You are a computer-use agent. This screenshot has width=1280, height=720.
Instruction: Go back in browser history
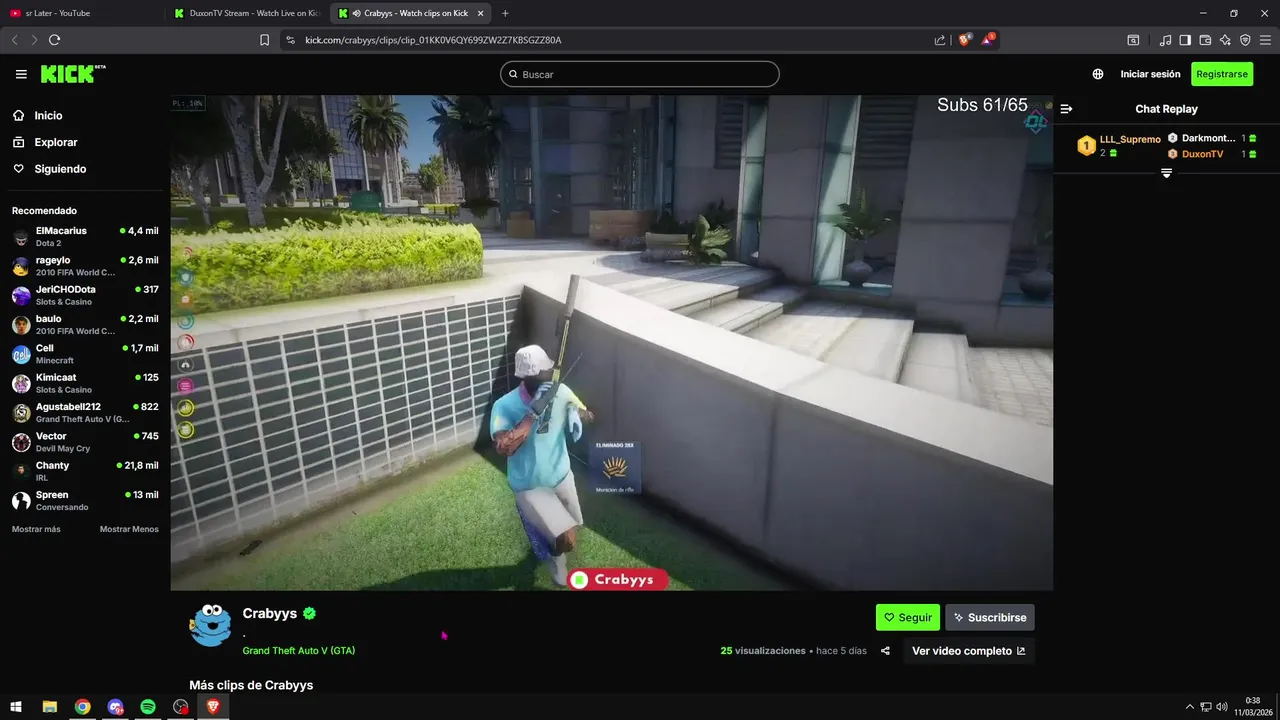[x=14, y=40]
